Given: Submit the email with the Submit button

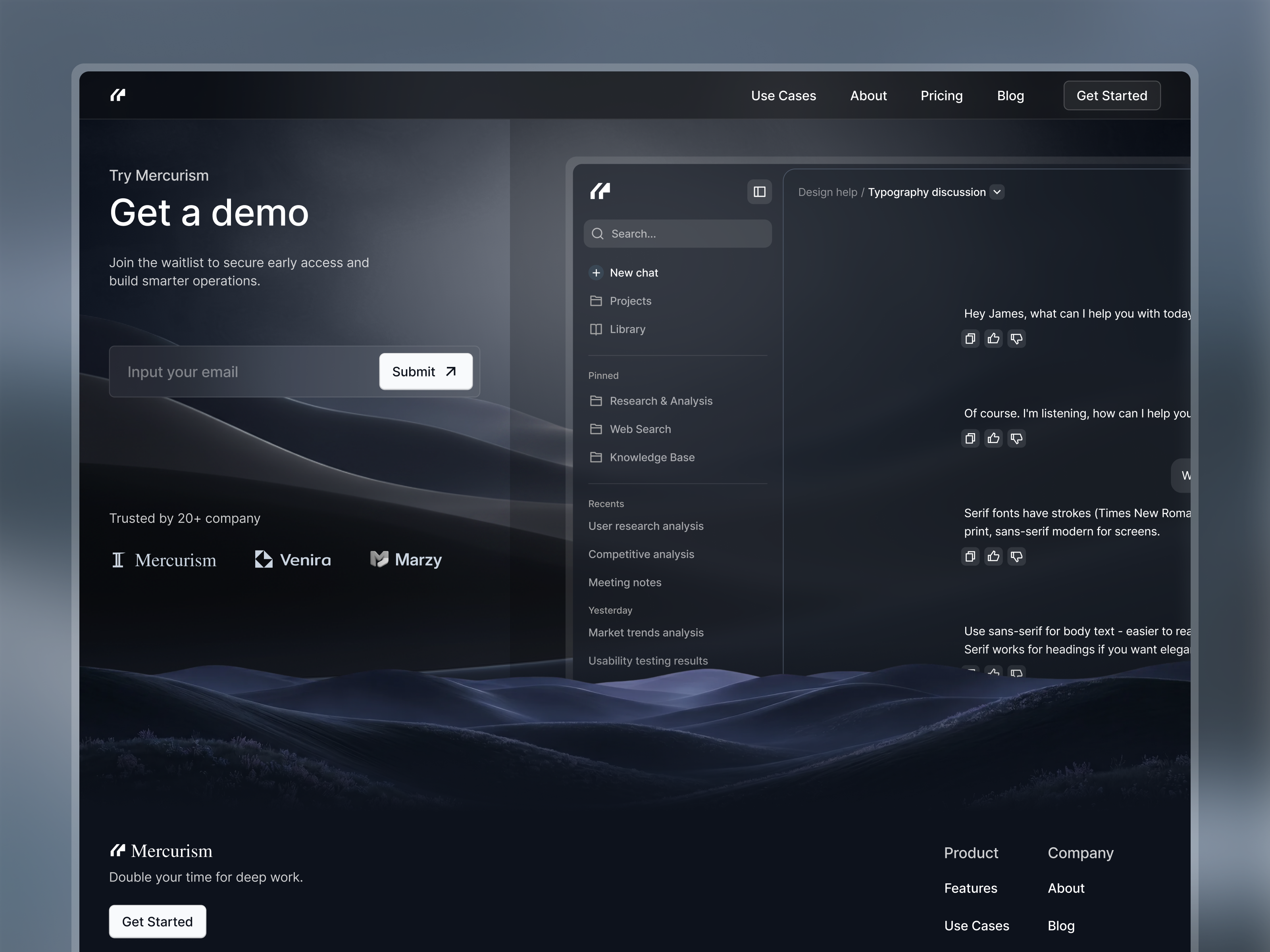Looking at the screenshot, I should (x=425, y=372).
